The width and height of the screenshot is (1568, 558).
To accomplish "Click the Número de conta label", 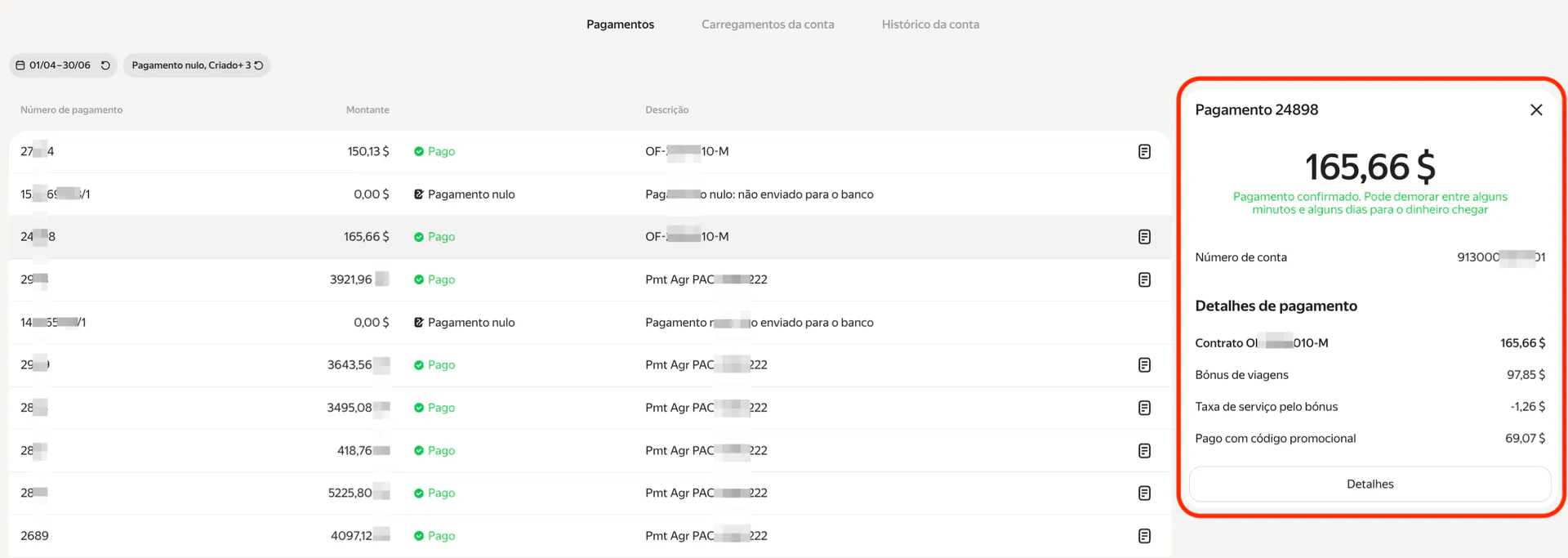I will click(1241, 257).
